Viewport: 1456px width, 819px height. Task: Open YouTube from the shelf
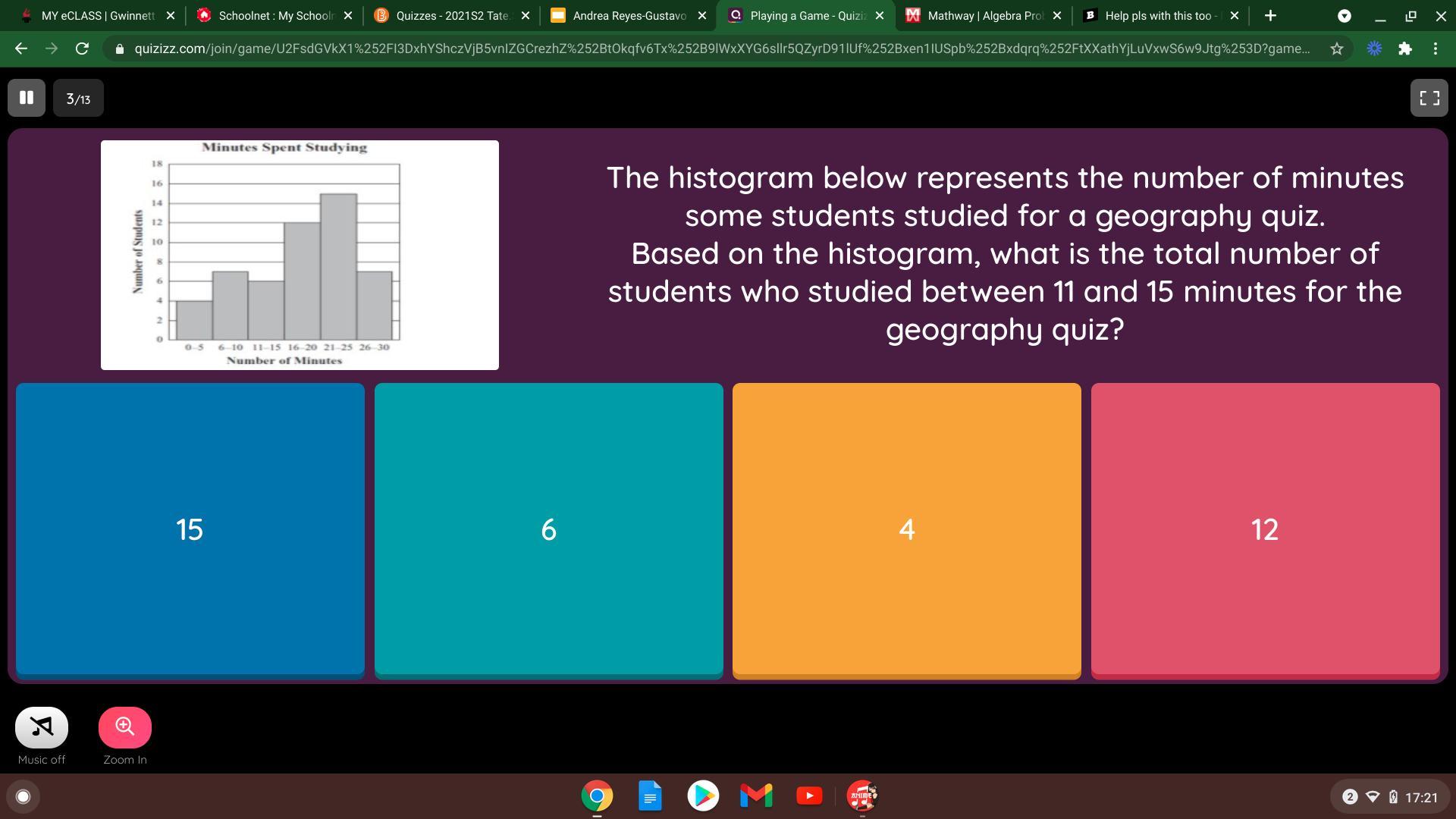tap(809, 795)
